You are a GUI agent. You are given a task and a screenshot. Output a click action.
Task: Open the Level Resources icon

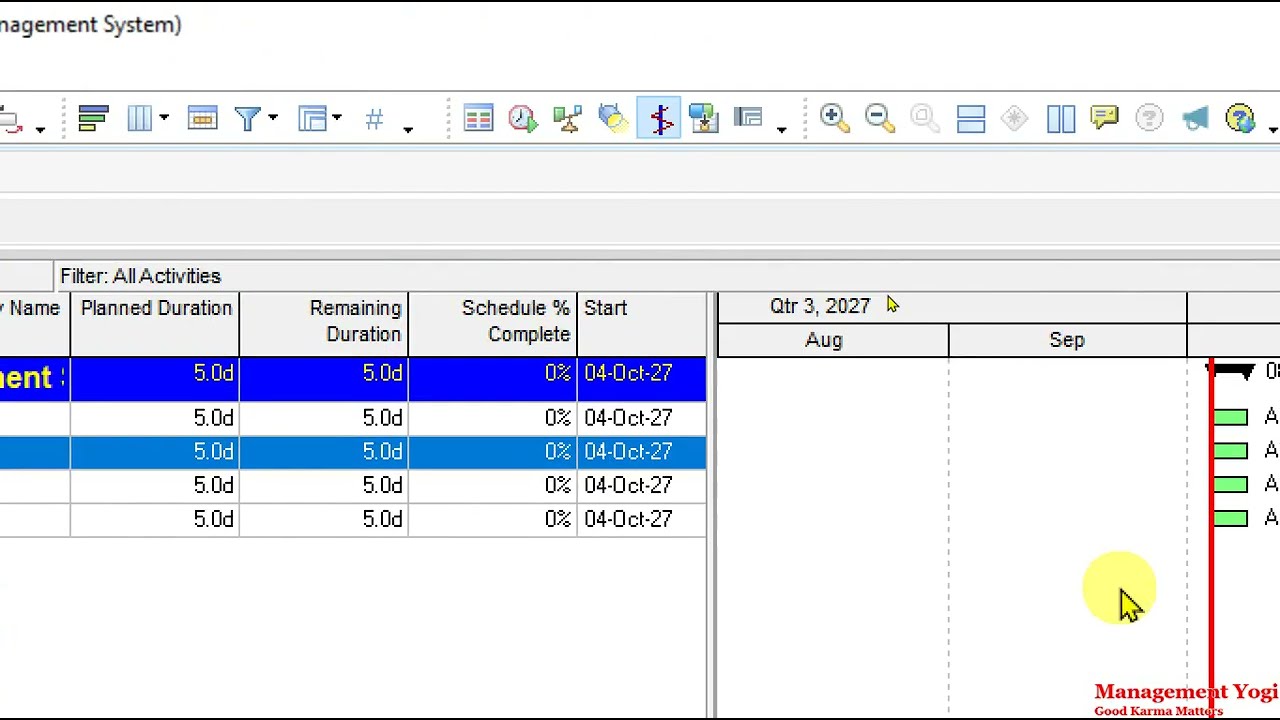(567, 119)
